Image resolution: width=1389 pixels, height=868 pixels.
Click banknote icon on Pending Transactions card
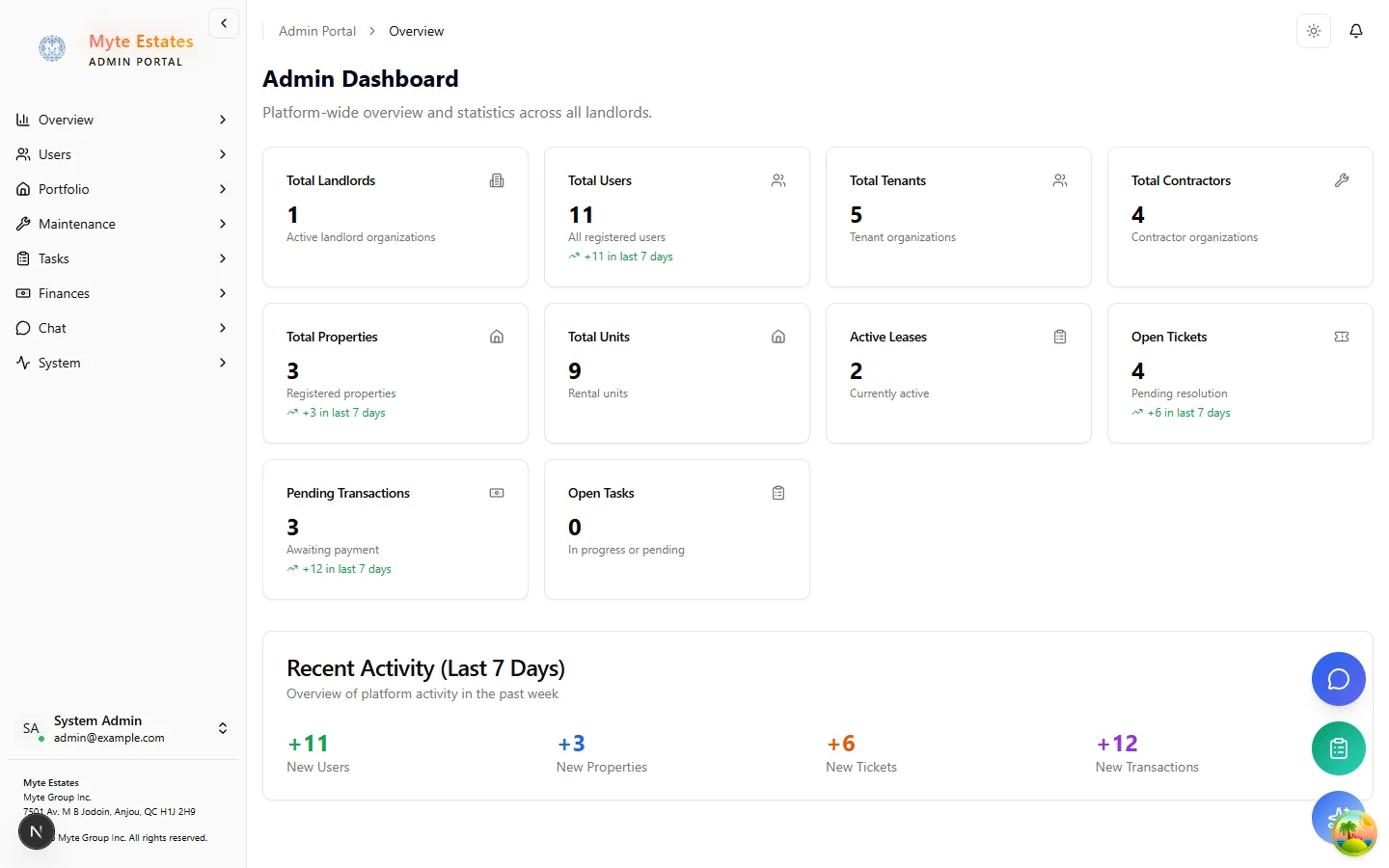[497, 493]
